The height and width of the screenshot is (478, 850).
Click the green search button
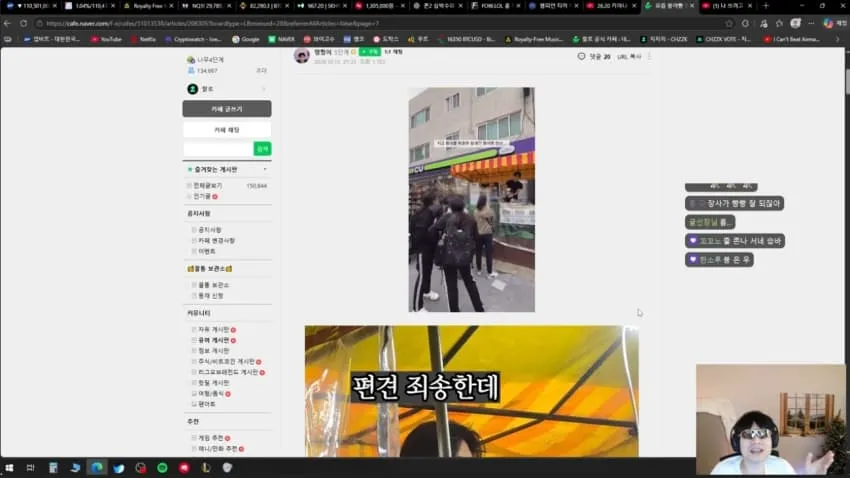click(x=262, y=148)
